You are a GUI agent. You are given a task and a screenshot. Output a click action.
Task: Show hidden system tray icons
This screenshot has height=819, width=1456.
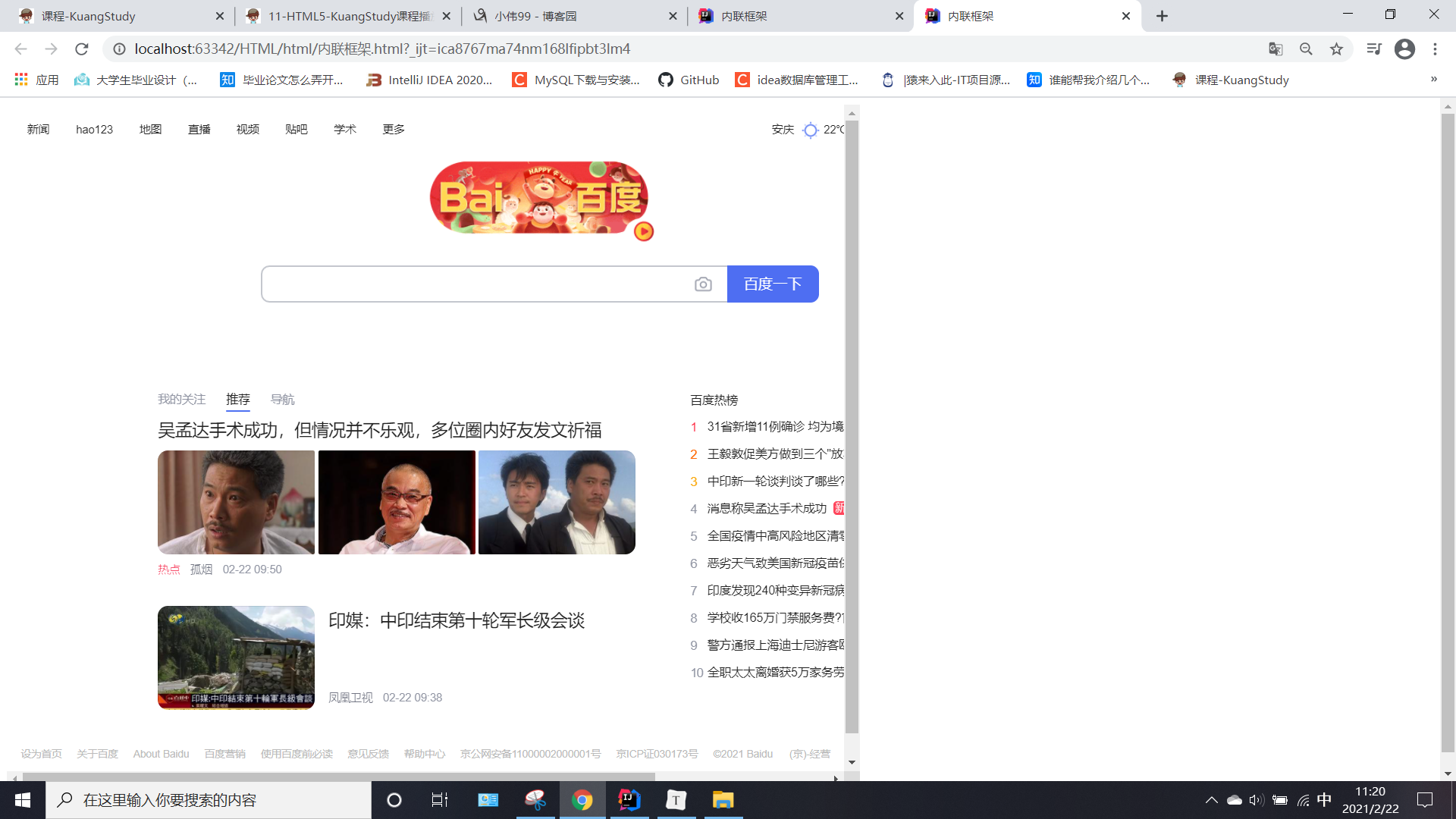(1211, 800)
